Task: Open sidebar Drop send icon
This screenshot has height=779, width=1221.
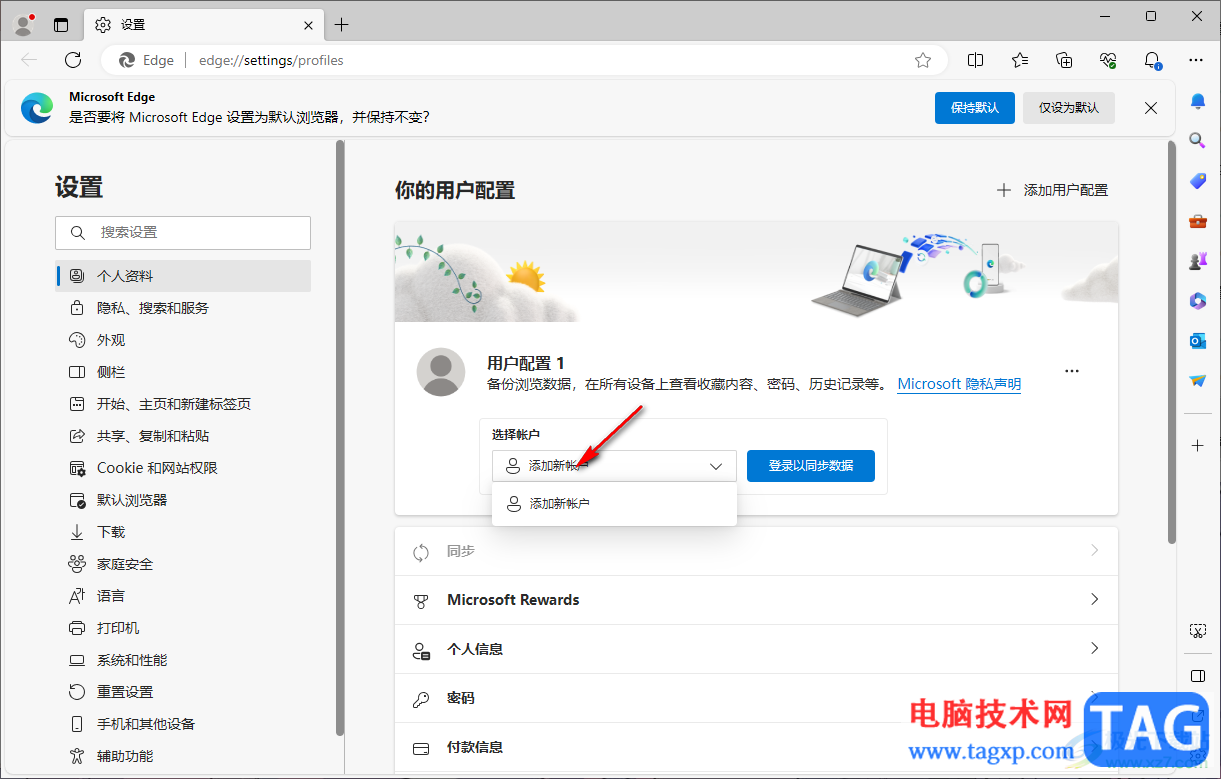Action: click(1198, 381)
